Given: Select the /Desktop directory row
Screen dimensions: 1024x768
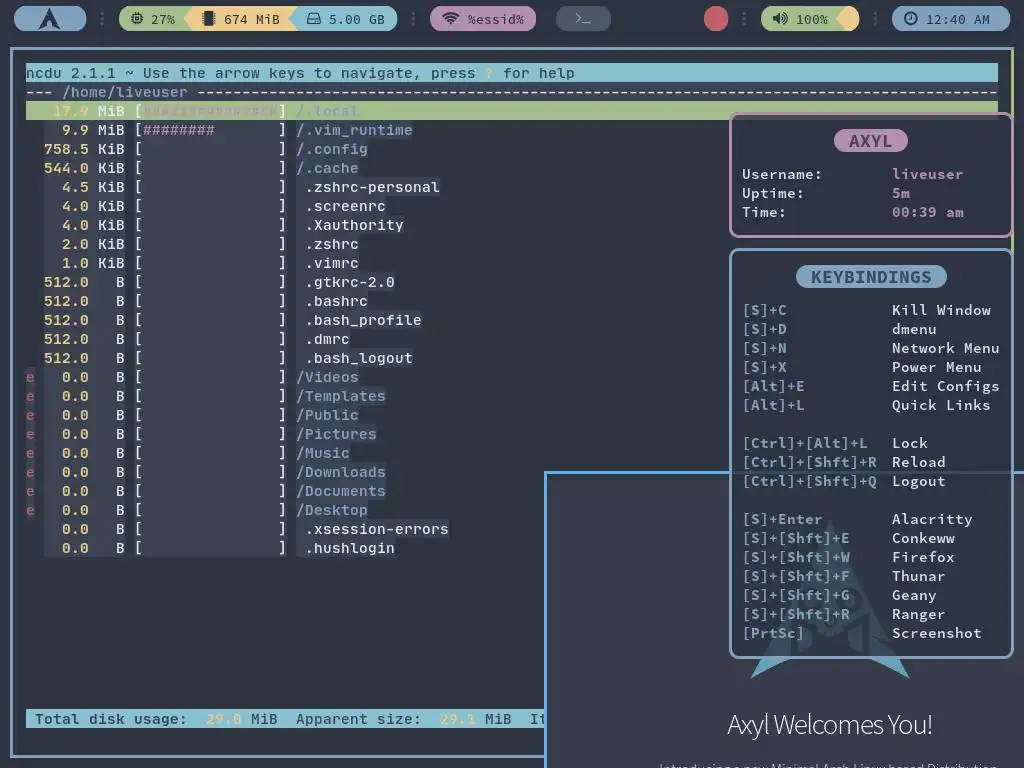Looking at the screenshot, I should pyautogui.click(x=197, y=510).
